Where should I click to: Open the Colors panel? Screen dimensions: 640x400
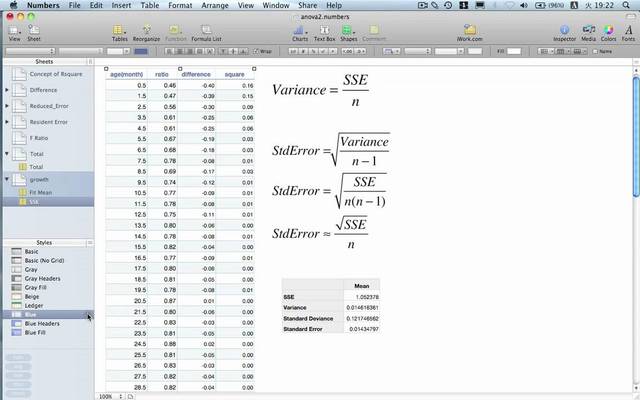click(x=608, y=33)
